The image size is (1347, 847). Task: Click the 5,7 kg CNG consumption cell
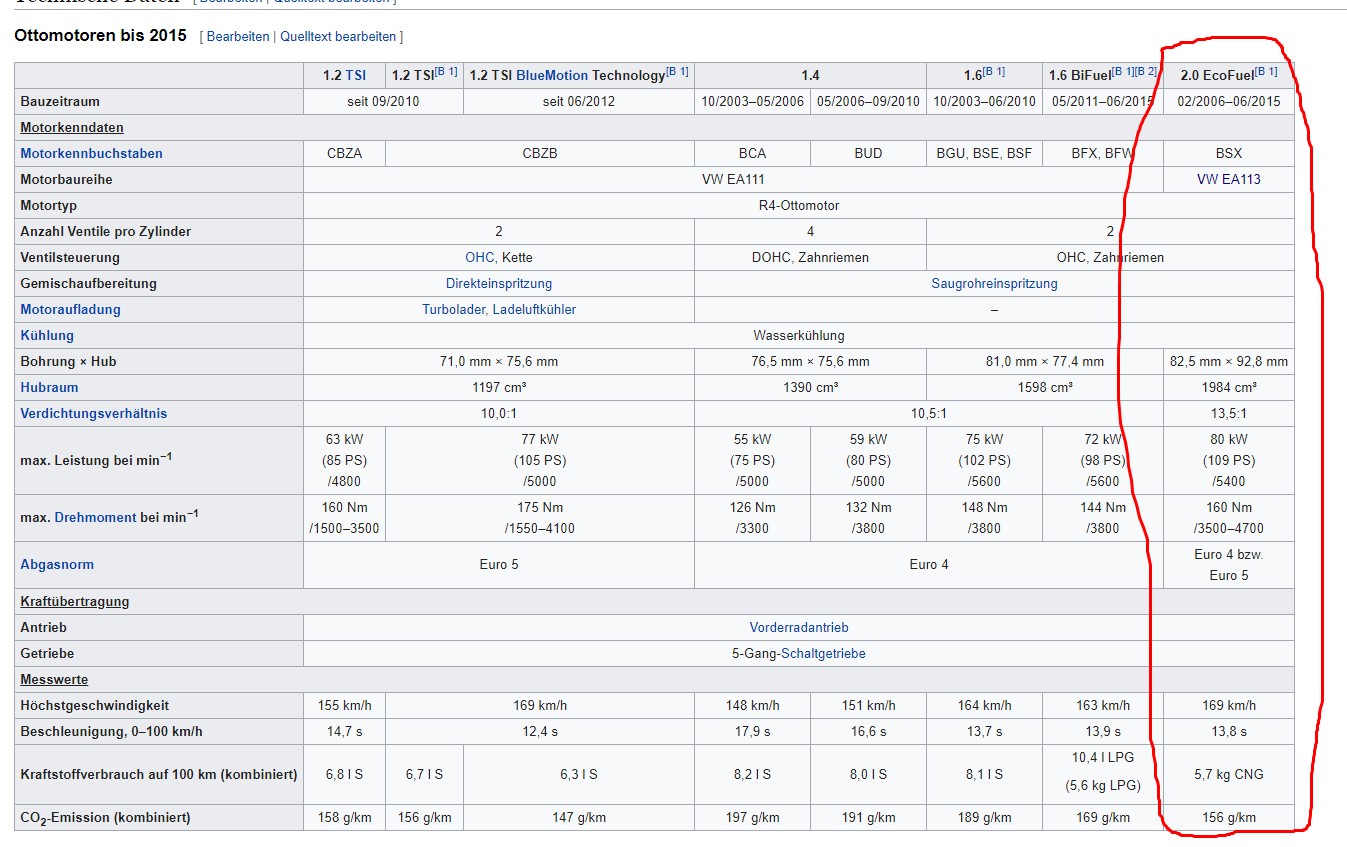1229,774
